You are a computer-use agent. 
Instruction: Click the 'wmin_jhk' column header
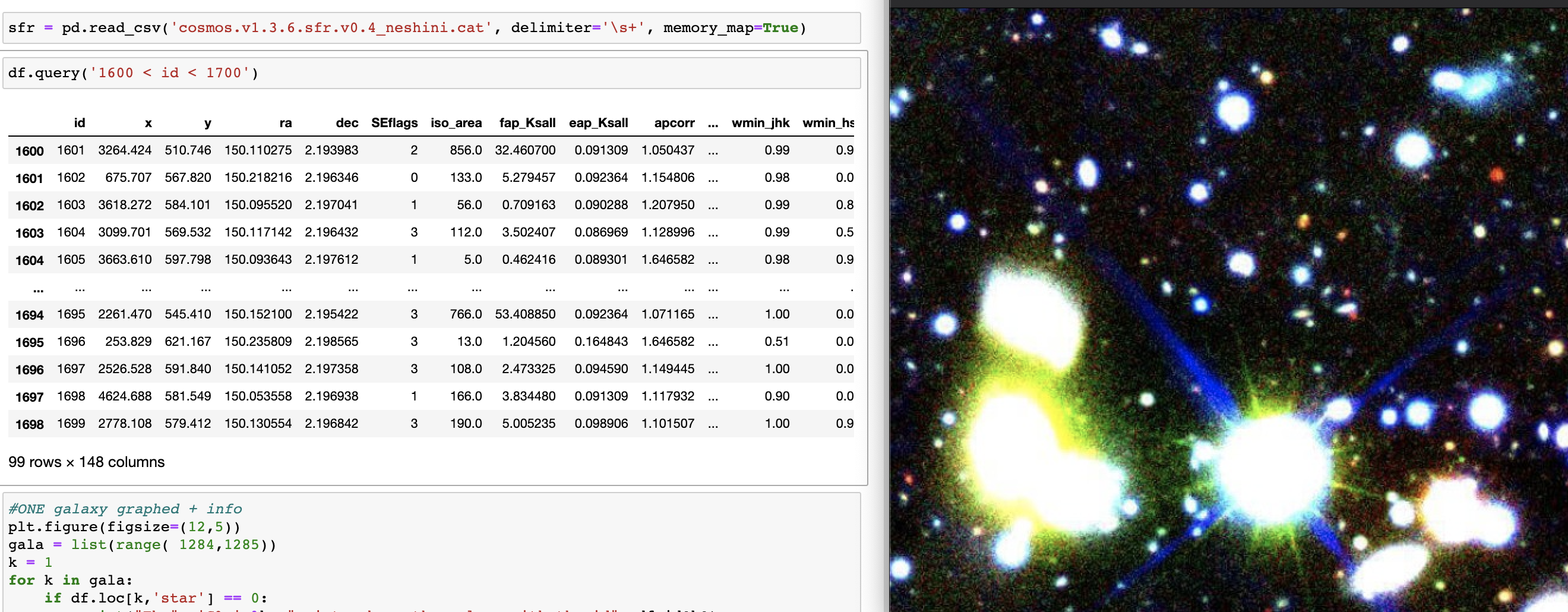pyautogui.click(x=760, y=123)
